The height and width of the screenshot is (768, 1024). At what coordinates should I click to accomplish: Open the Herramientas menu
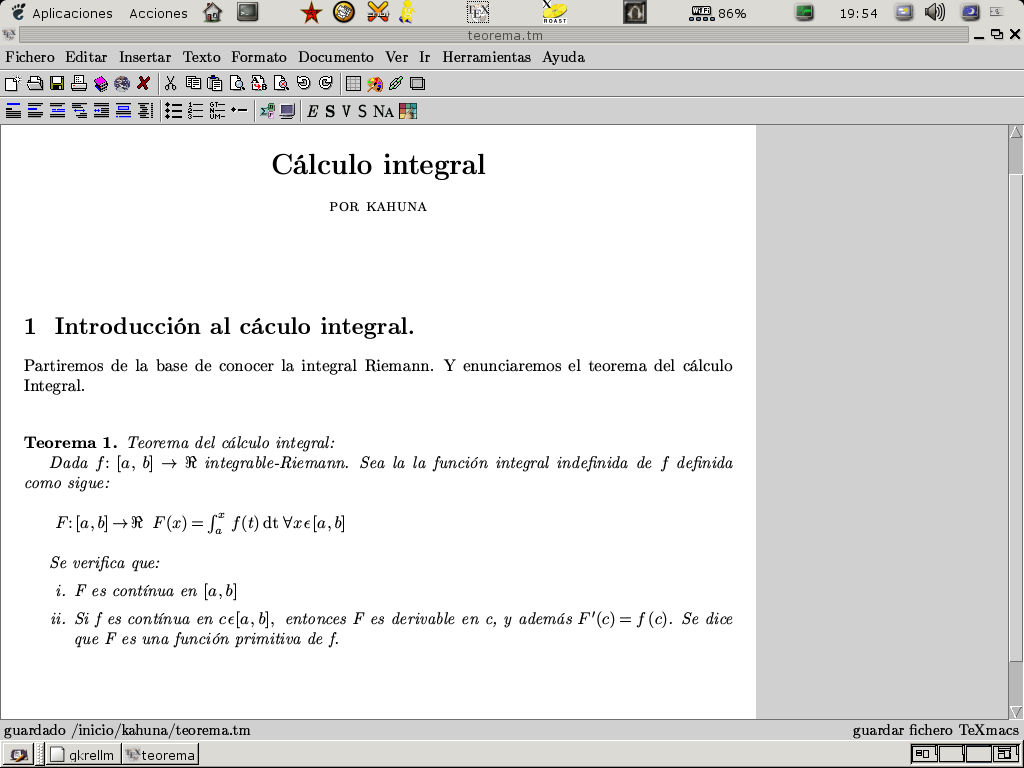(486, 57)
